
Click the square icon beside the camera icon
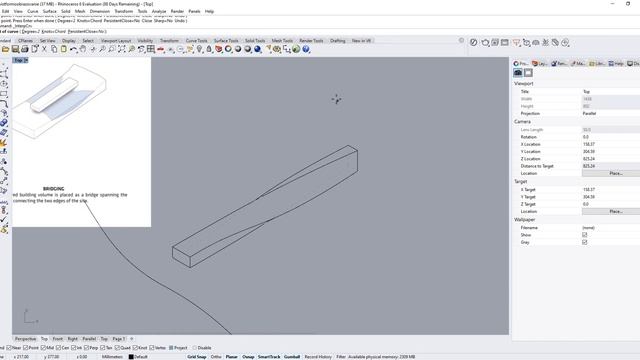[x=528, y=73]
